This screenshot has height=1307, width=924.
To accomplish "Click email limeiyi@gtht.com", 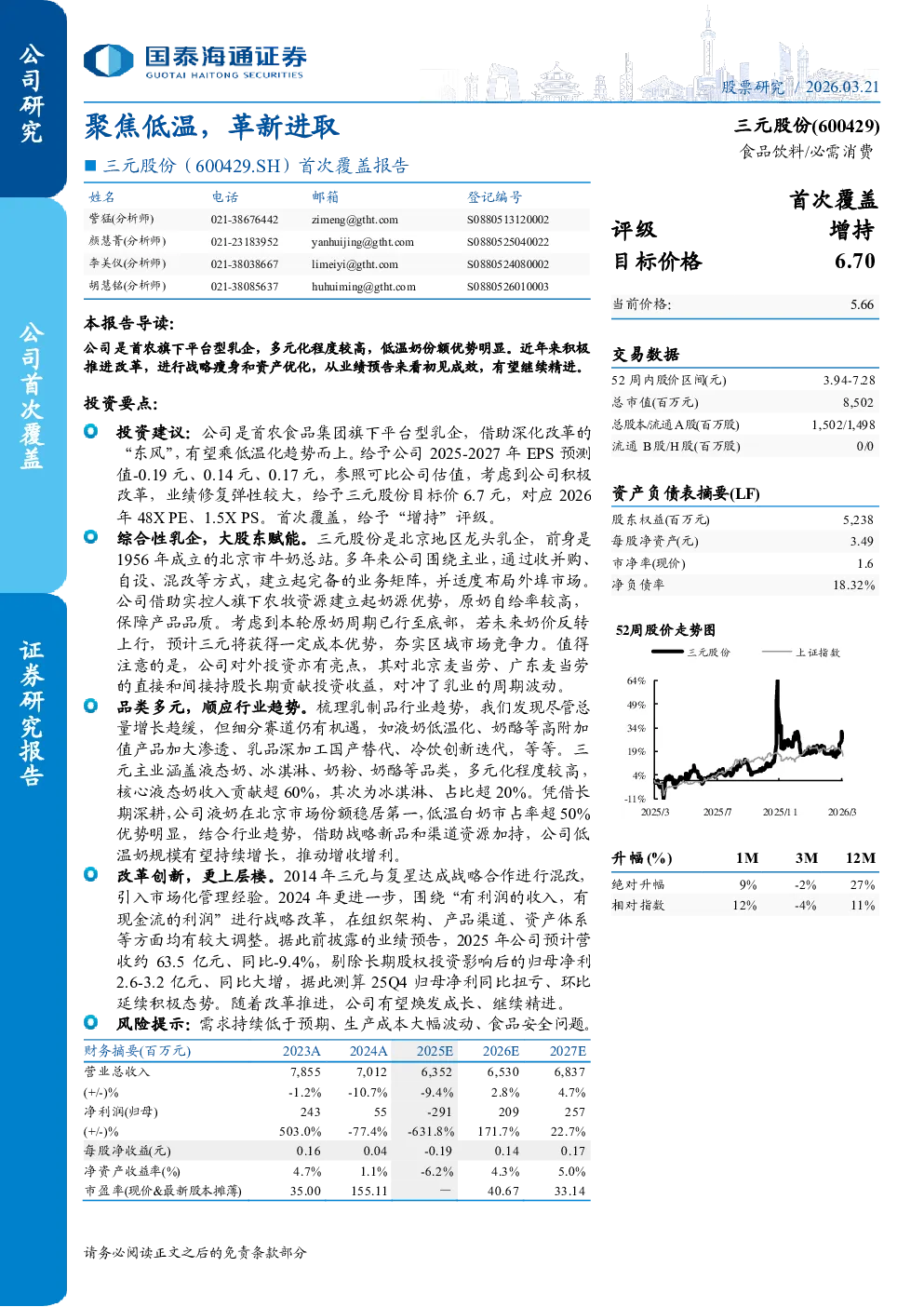I will point(355,264).
